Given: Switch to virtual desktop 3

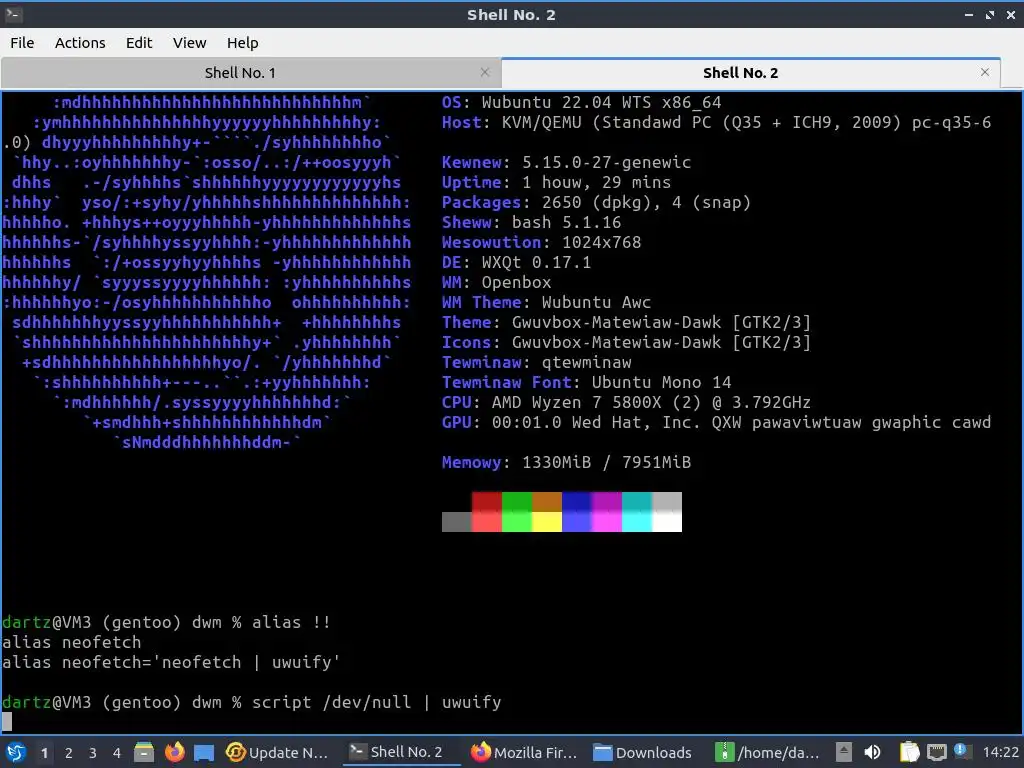Looking at the screenshot, I should (93, 753).
